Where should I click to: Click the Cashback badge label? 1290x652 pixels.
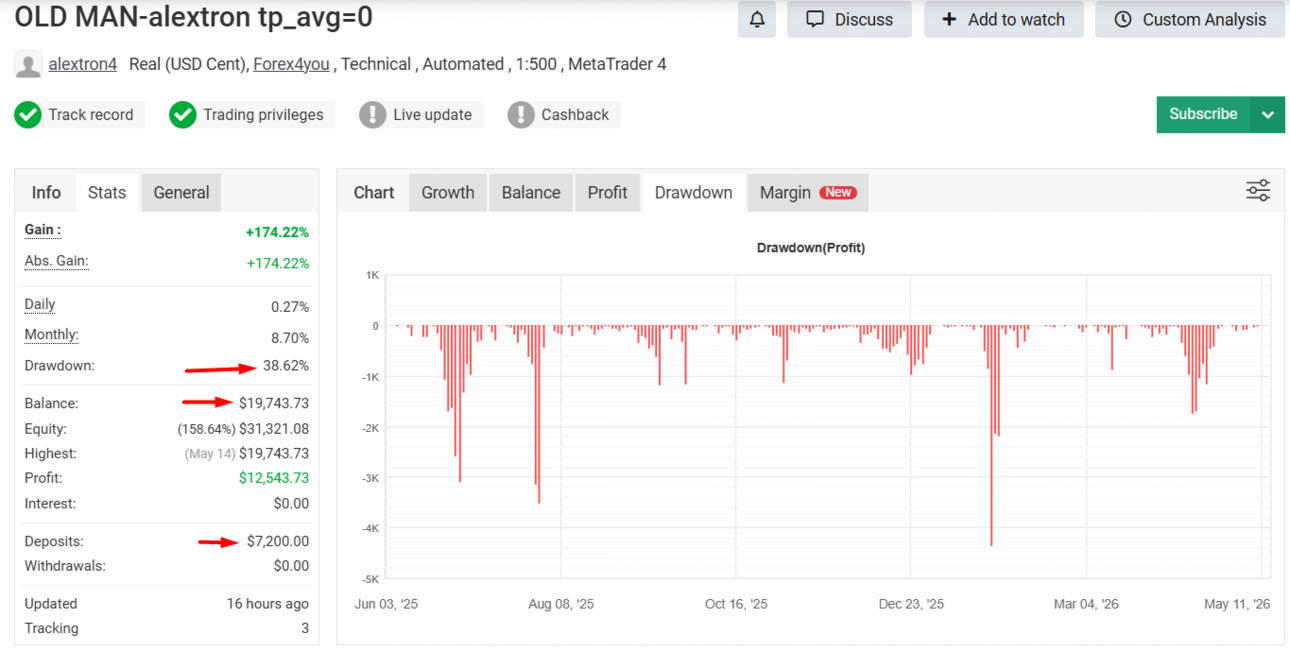[x=575, y=115]
